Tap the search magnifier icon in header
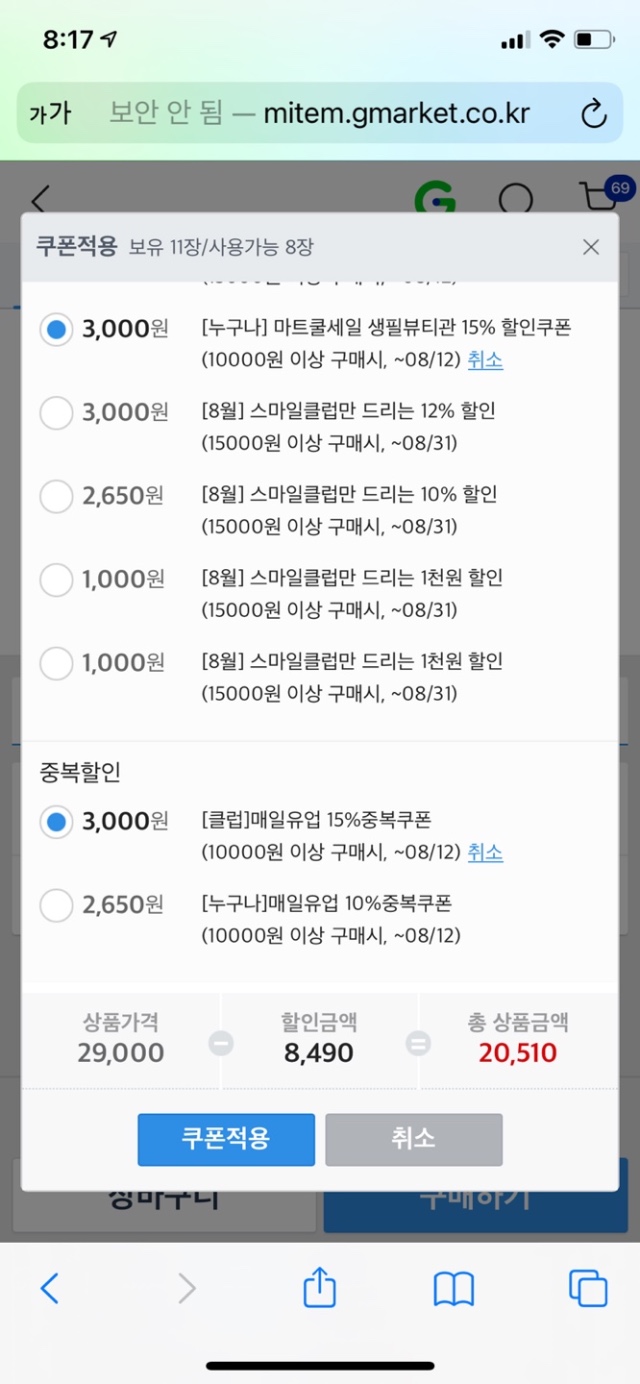This screenshot has width=640, height=1384. click(x=516, y=199)
